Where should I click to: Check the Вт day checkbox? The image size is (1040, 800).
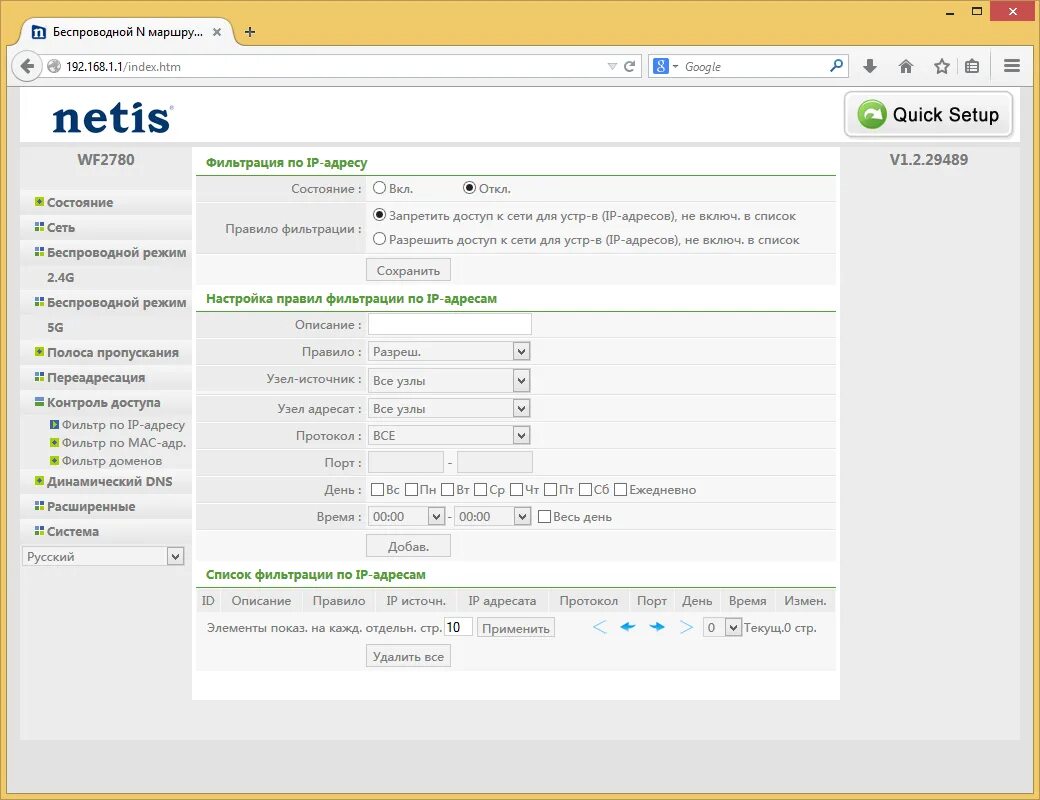tap(448, 490)
